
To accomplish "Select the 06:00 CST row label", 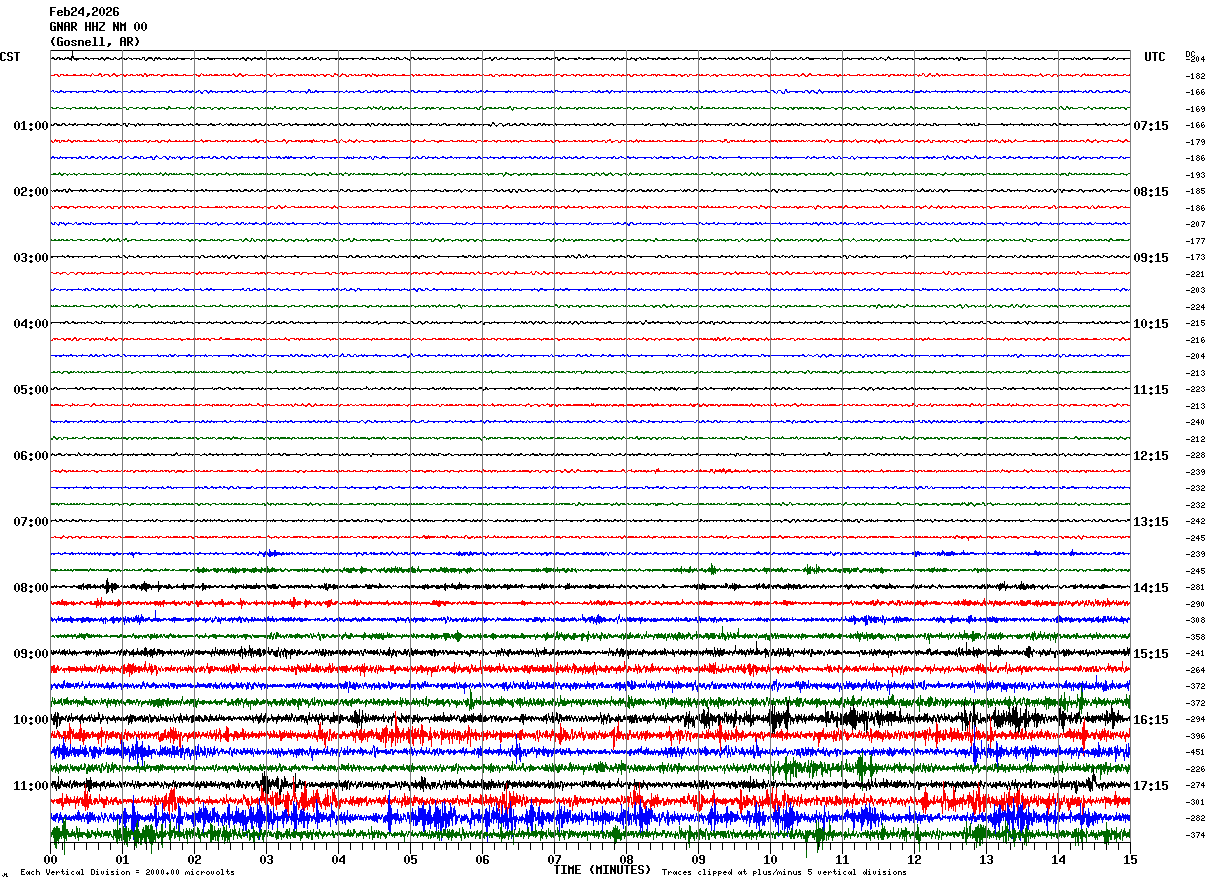I will (31, 456).
